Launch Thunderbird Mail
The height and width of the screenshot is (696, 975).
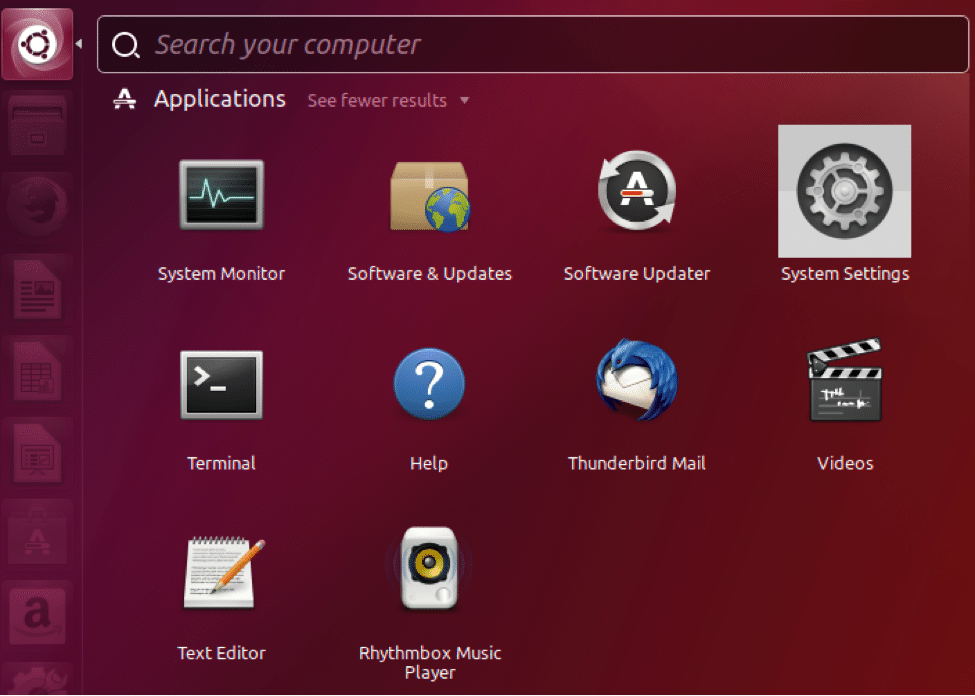[x=637, y=379]
